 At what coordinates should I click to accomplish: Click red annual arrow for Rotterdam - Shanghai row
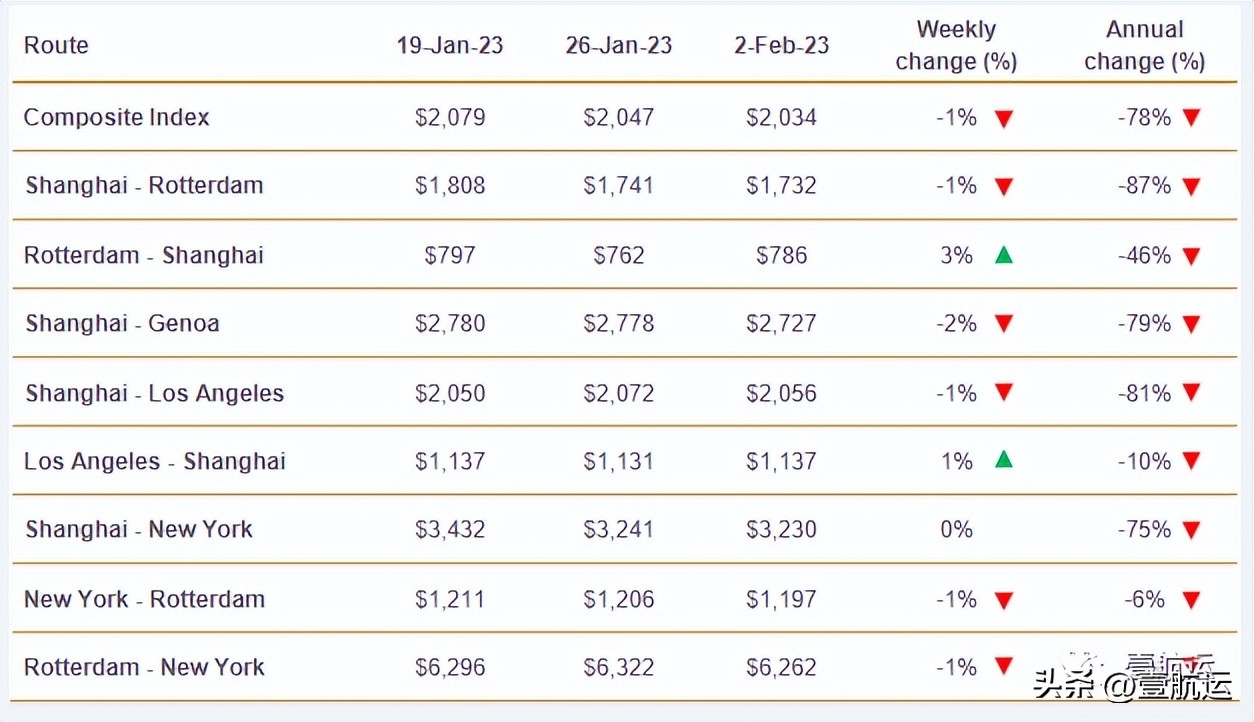[x=1191, y=257]
